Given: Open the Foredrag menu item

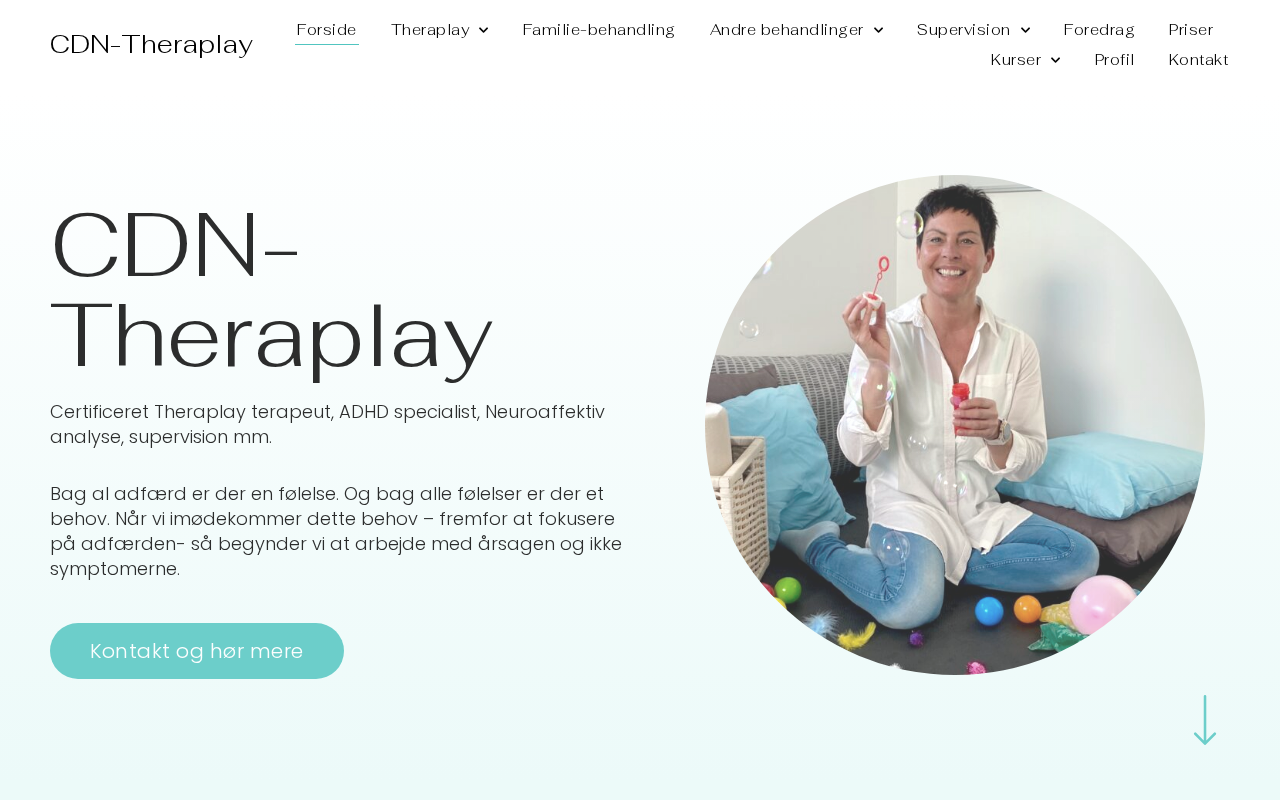Looking at the screenshot, I should coord(1099,30).
